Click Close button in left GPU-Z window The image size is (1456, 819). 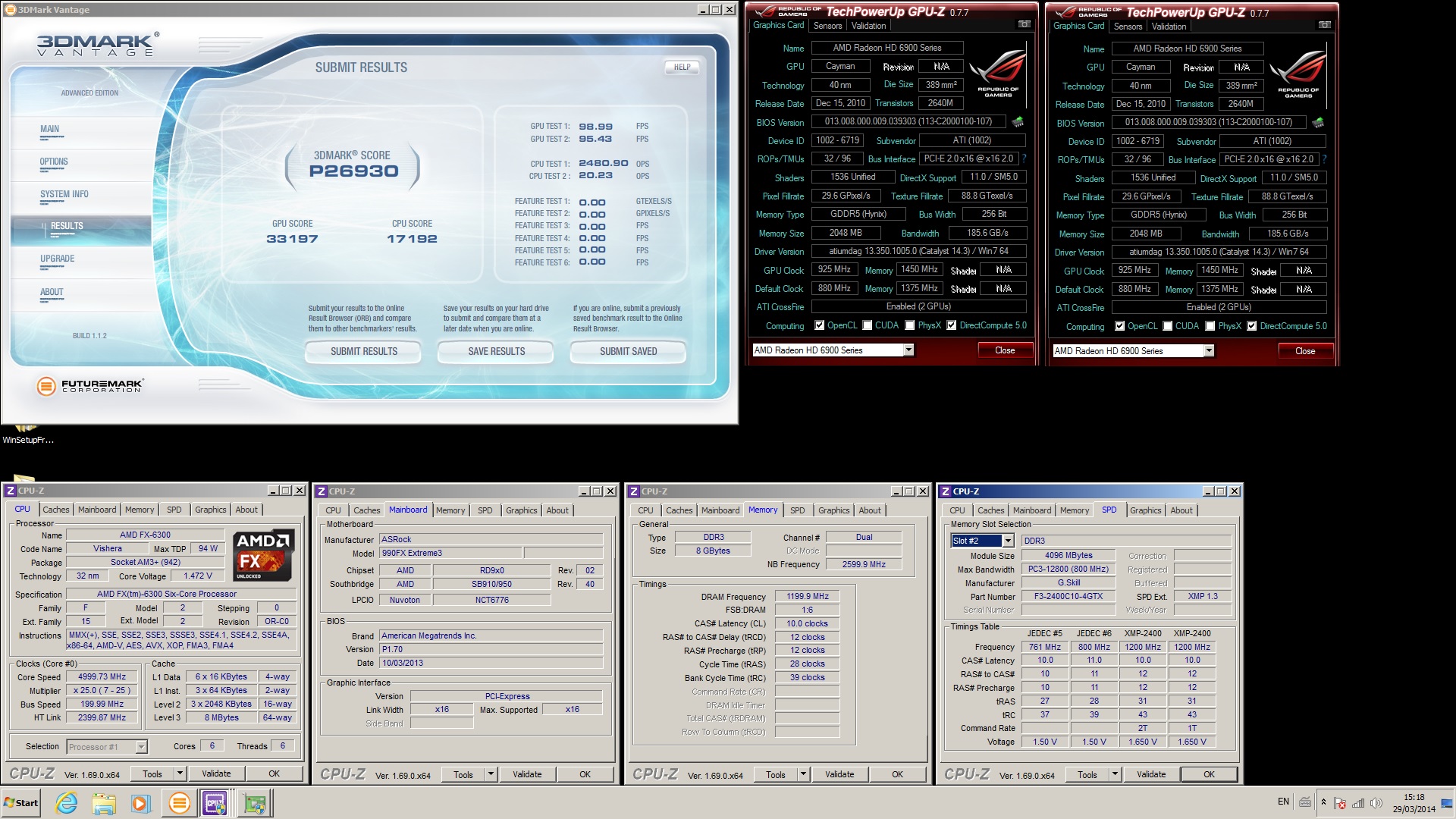click(x=1005, y=350)
